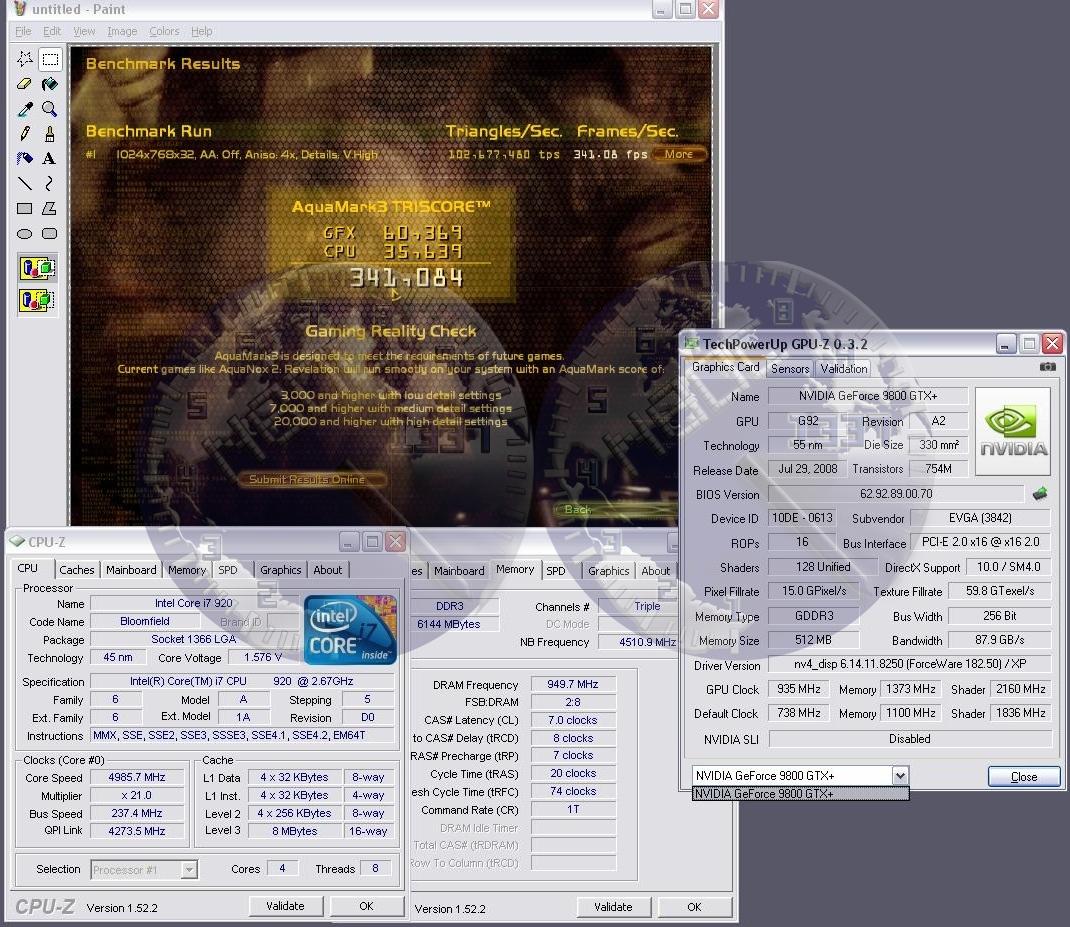Expand the GPU selection dropdown arrow in GPU-Z

tap(900, 775)
